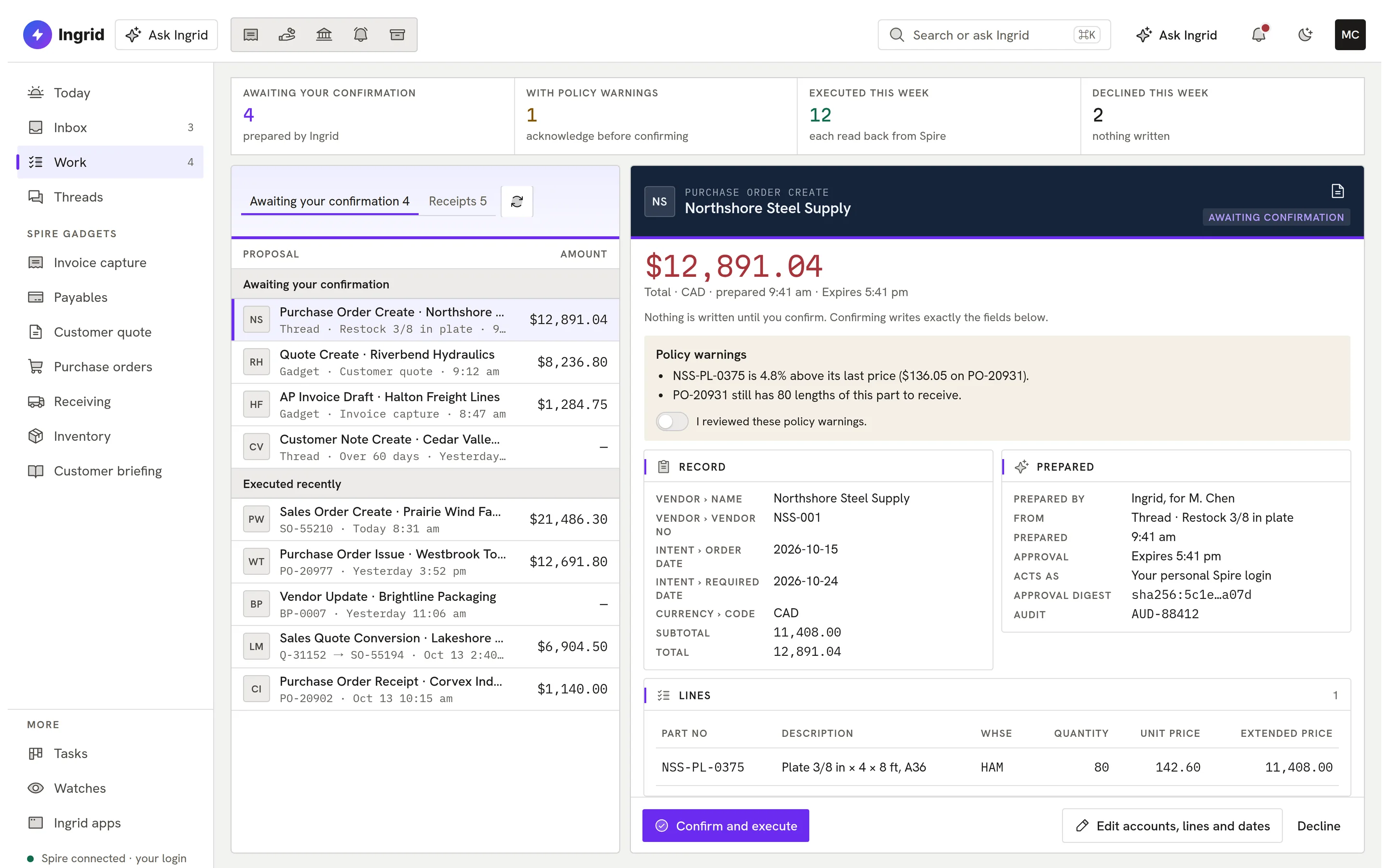Click the With Policy Warnings stat card

point(655,116)
